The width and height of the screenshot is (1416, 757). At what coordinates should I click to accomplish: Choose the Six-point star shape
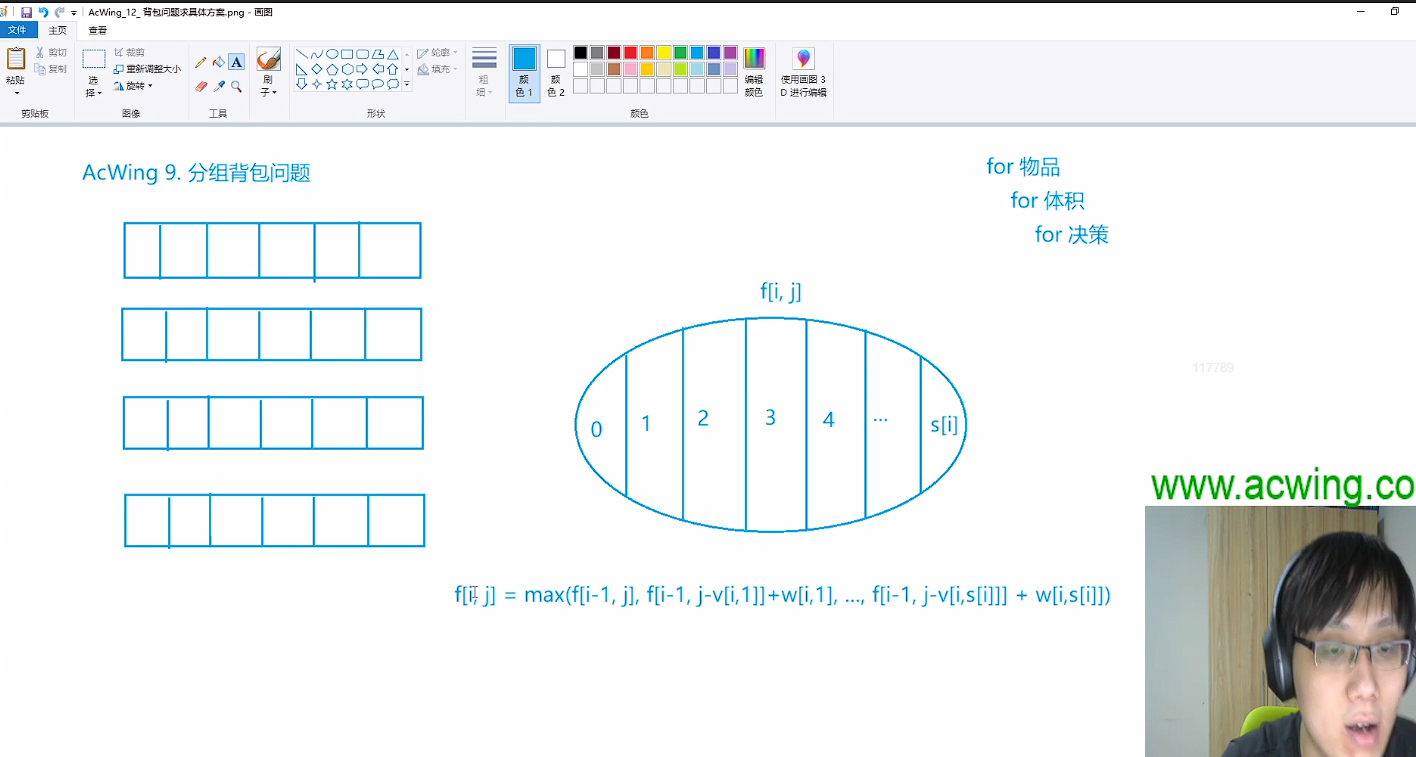(347, 84)
